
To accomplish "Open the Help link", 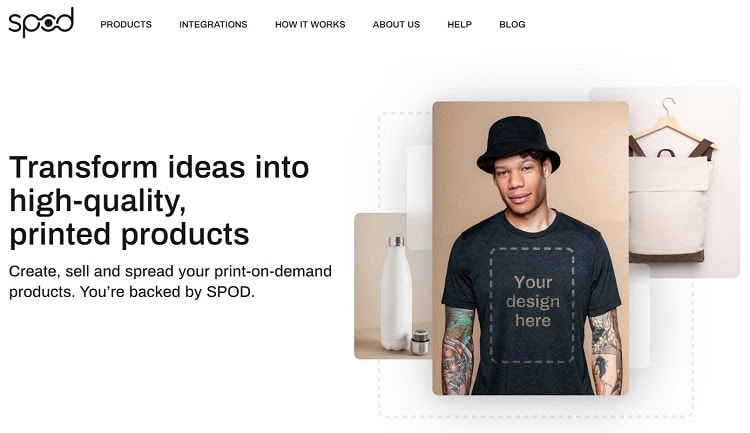I will (x=460, y=24).
